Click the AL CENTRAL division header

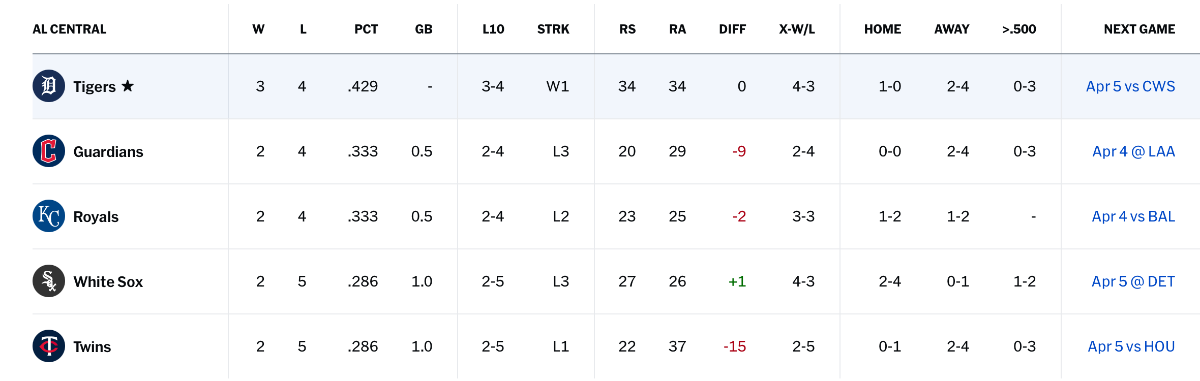tap(69, 29)
